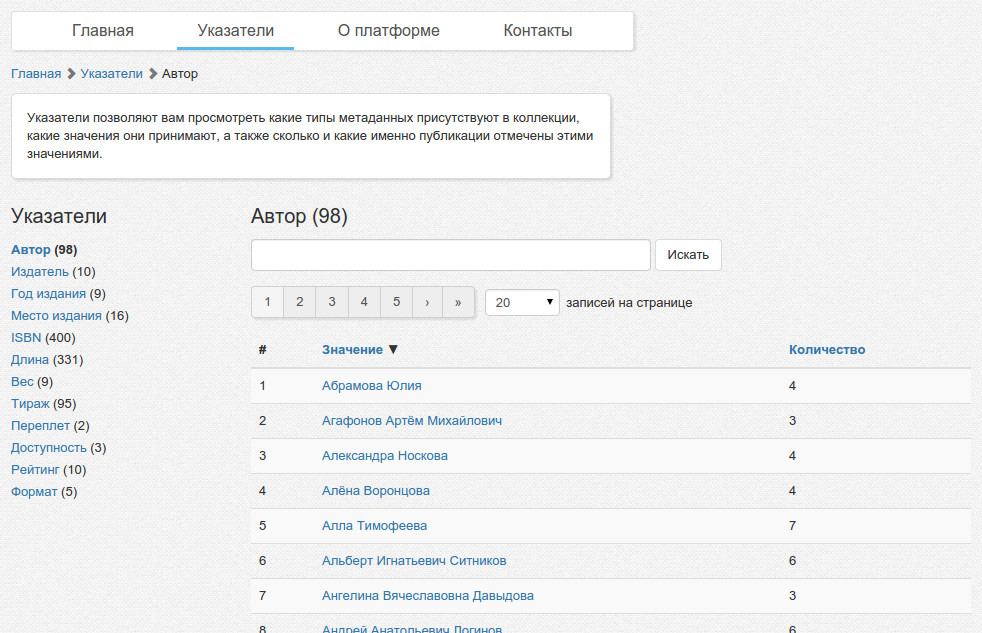
Task: Click Главная in the breadcrumb trail
Action: 36,74
